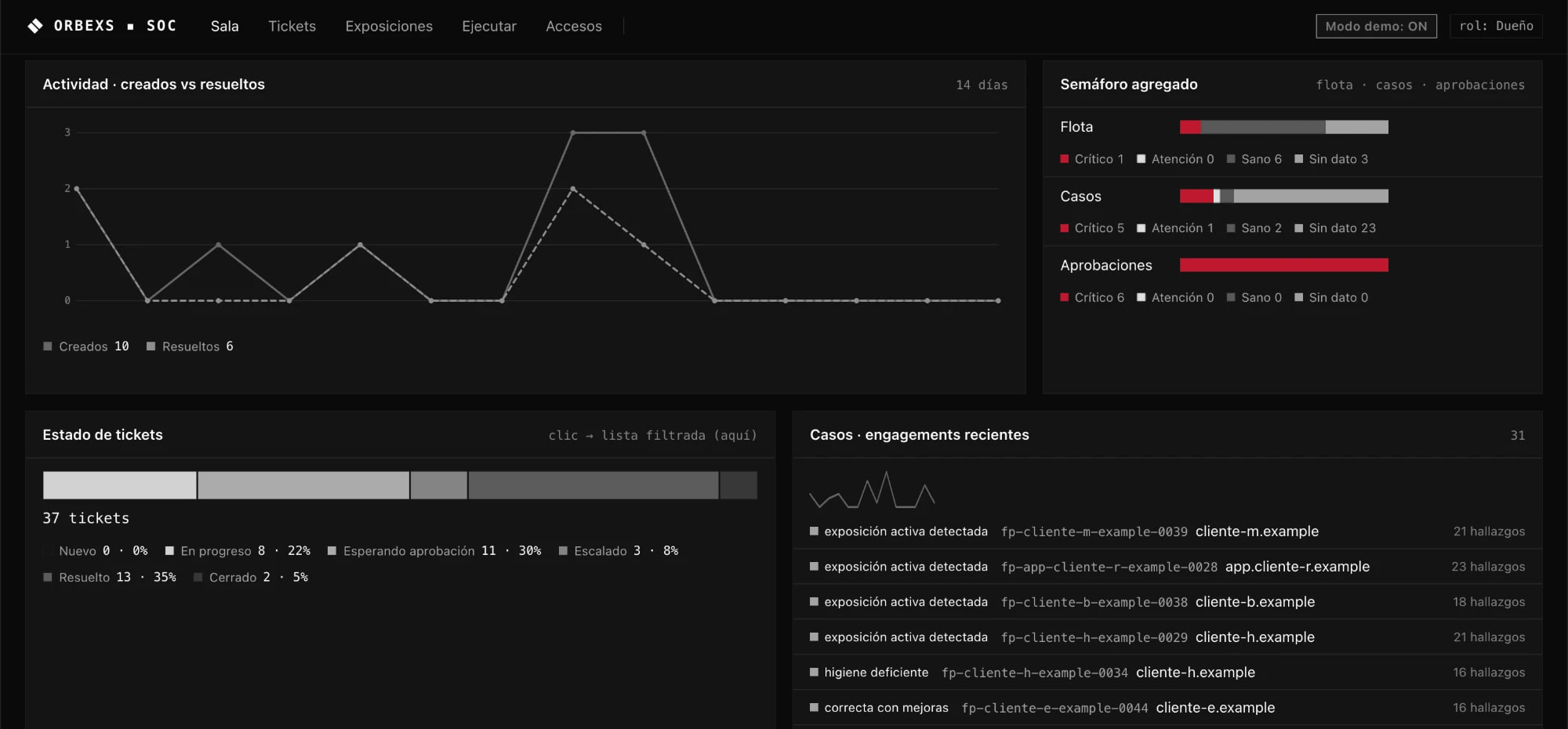The image size is (1568, 729).
Task: Click the rol: Dueño badge
Action: point(1496,26)
